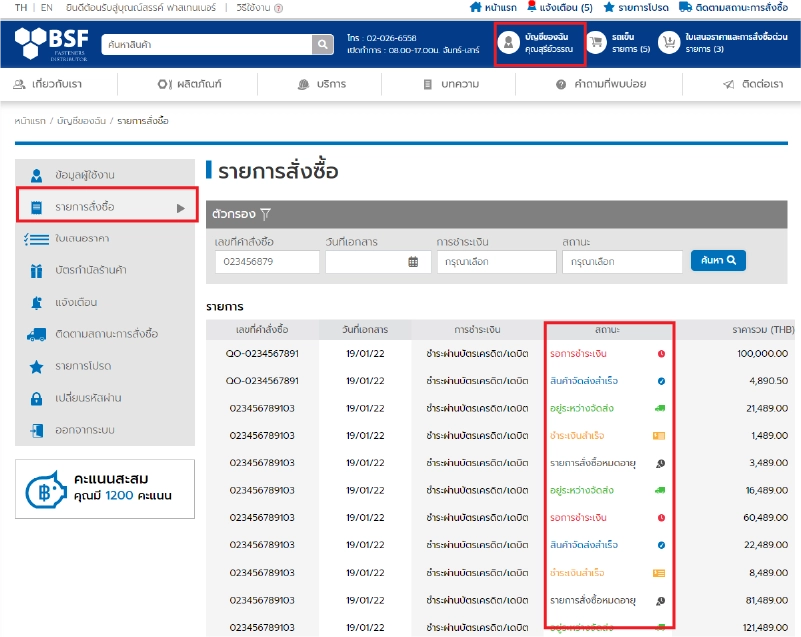801x637 pixels.
Task: Open favorites star รายการโปรด in top bar
Action: coord(609,7)
